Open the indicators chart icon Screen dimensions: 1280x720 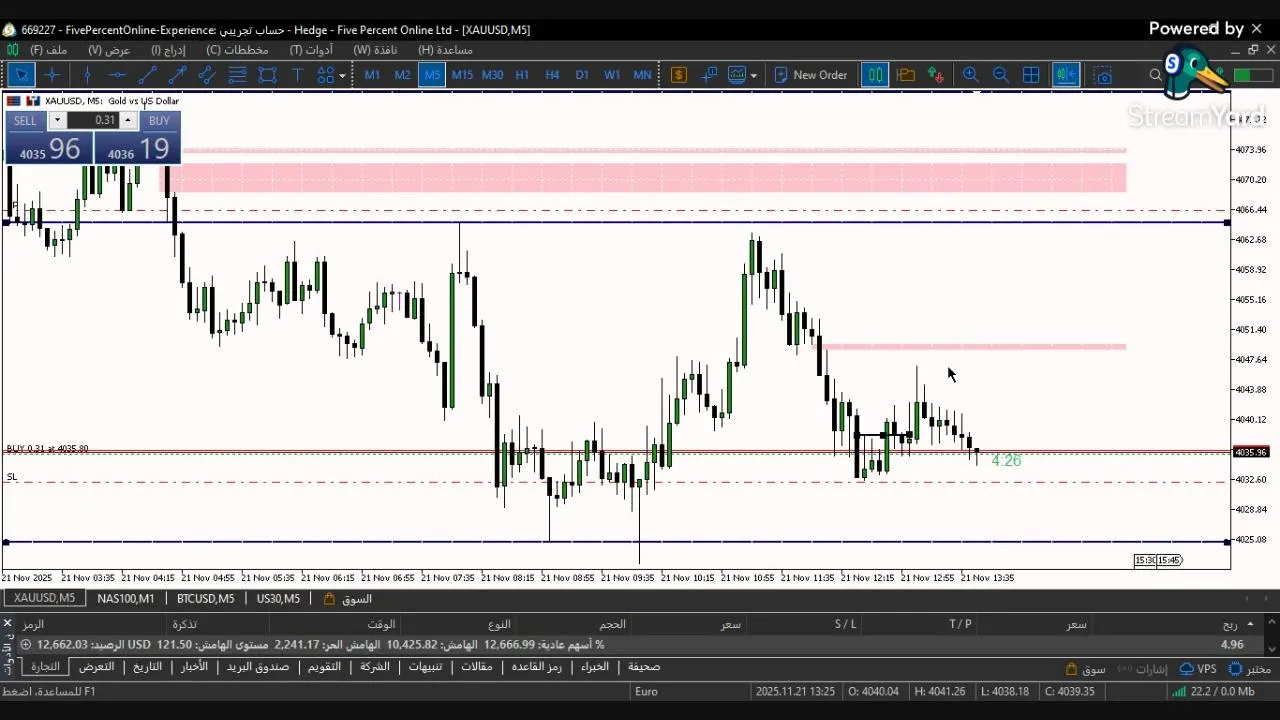(x=737, y=75)
